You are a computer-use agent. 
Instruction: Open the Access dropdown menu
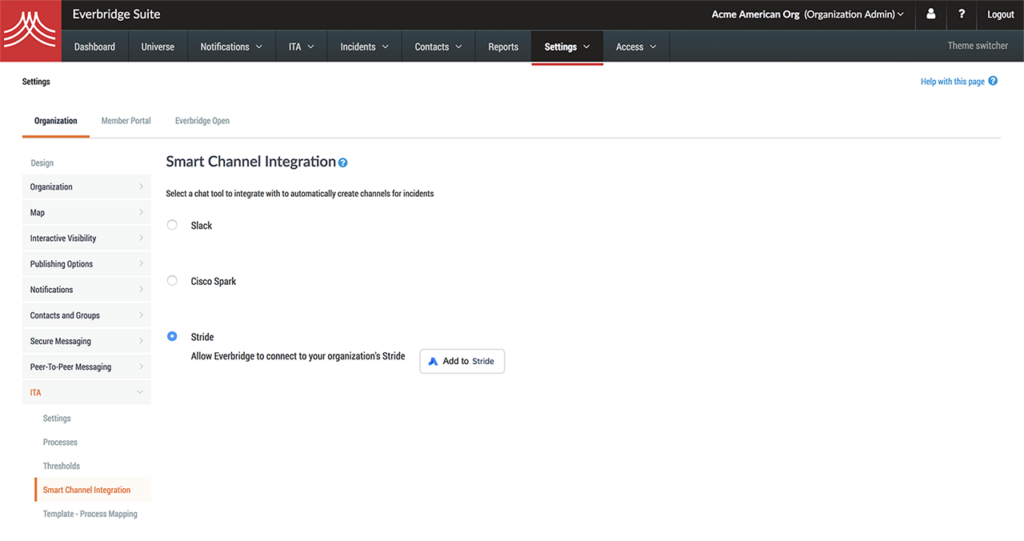pyautogui.click(x=635, y=46)
